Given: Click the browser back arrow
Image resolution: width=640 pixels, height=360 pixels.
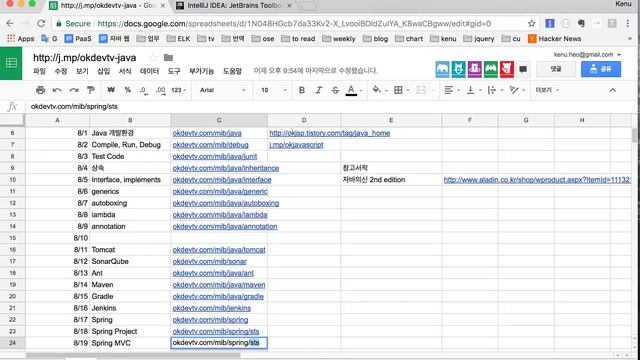Looking at the screenshot, I should pos(10,23).
